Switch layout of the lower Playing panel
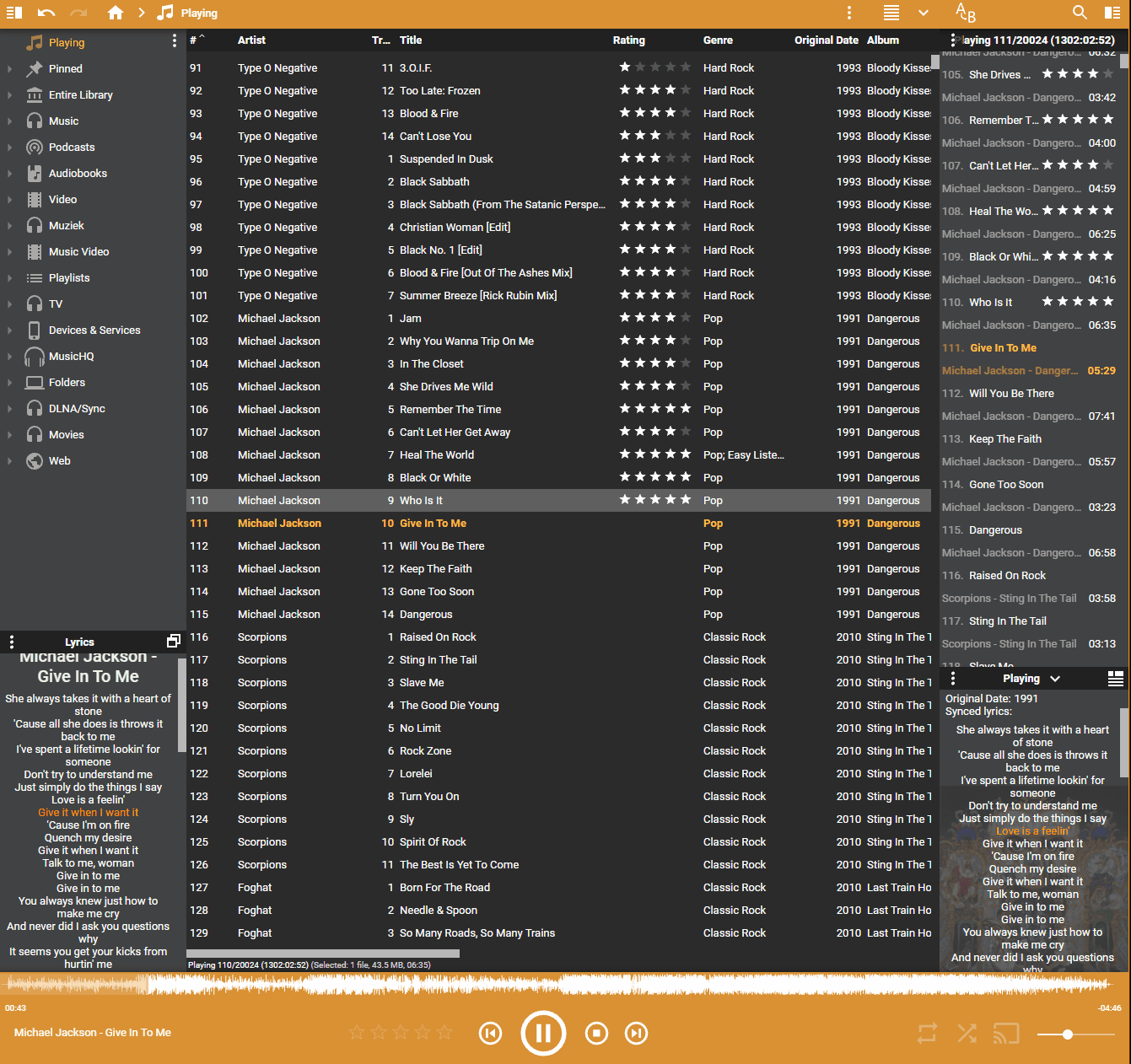This screenshot has width=1131, height=1064. tap(1115, 679)
